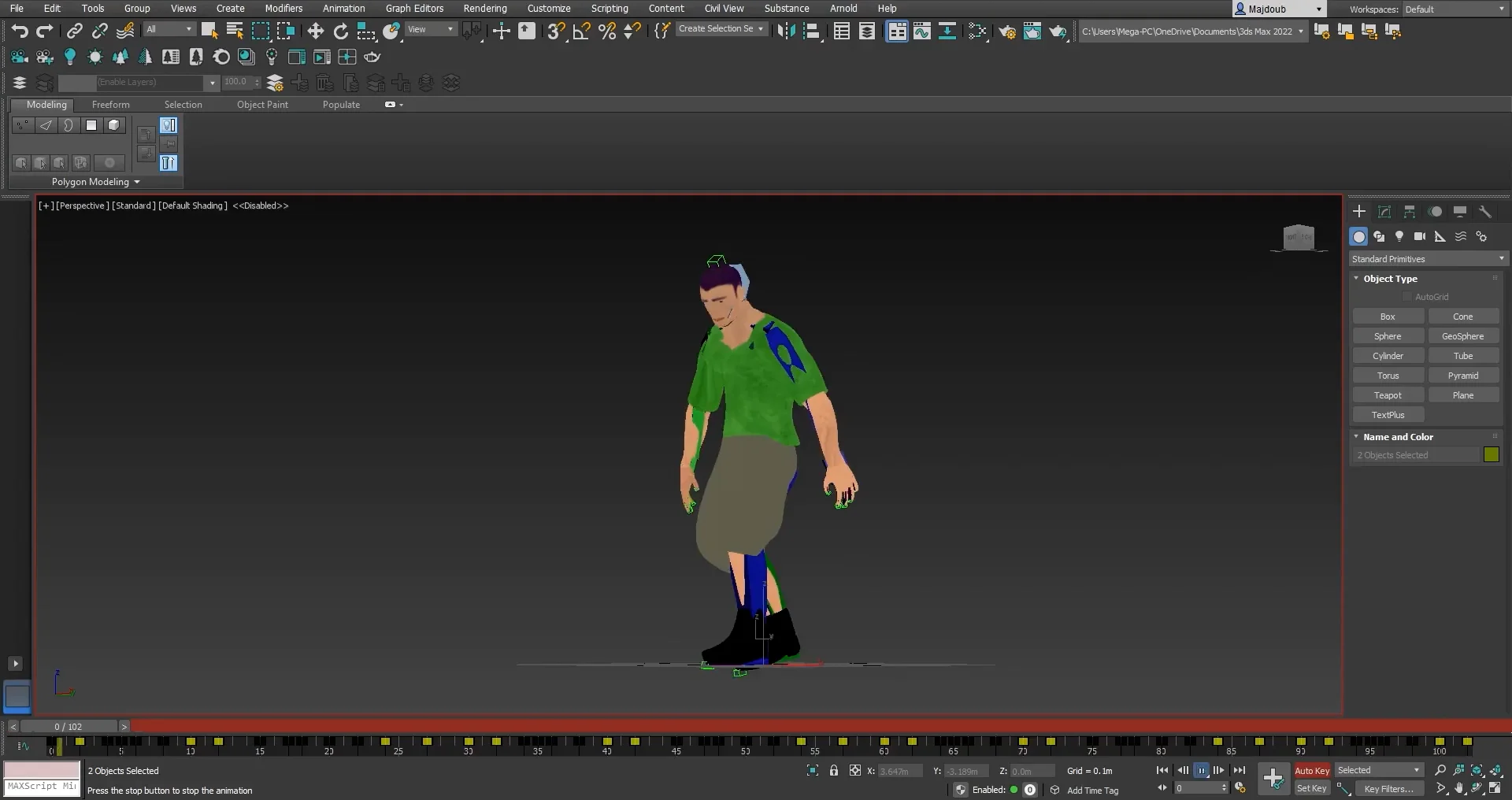This screenshot has width=1512, height=800.
Task: Click the Undo arrow icon
Action: point(20,31)
